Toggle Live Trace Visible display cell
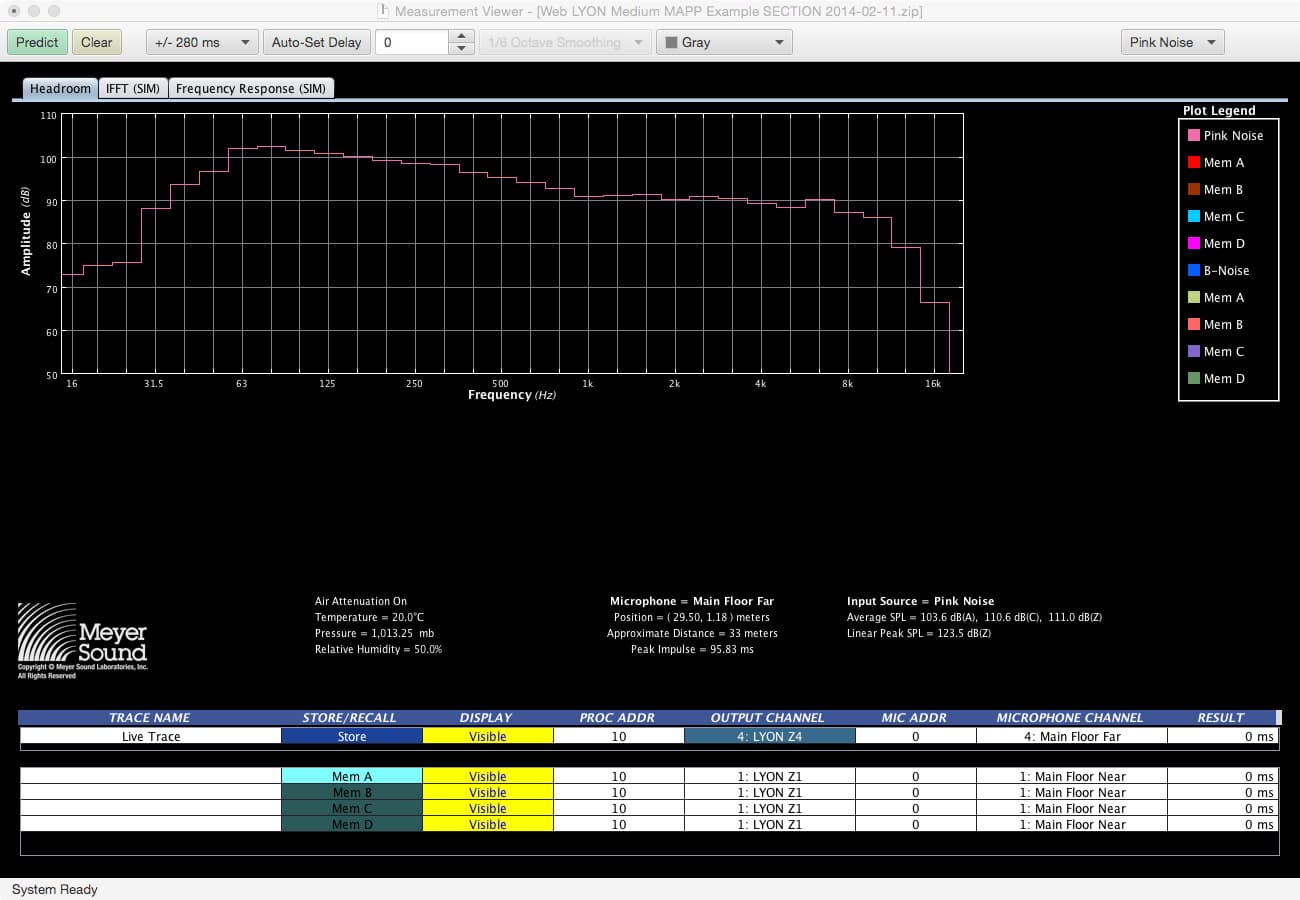This screenshot has height=900, width=1300. [x=487, y=736]
